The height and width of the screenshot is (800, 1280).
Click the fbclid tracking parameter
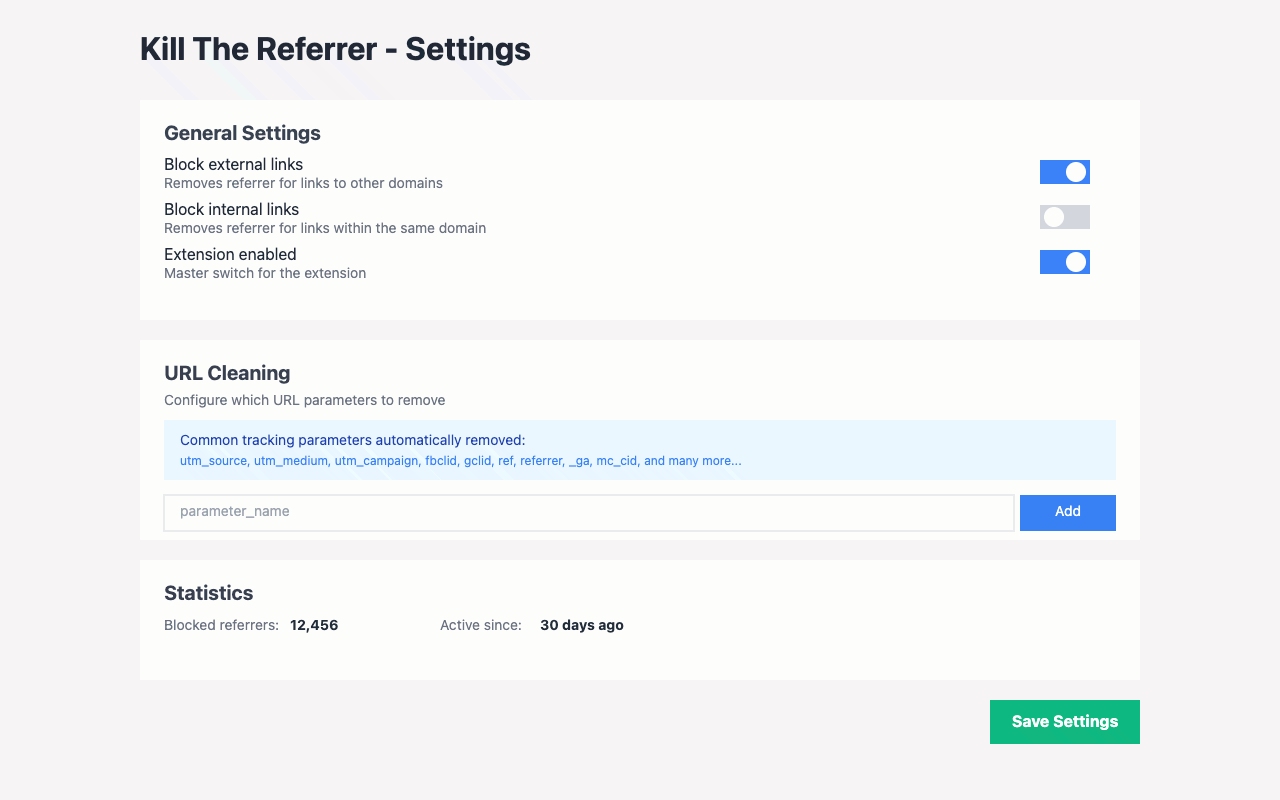[x=441, y=461]
